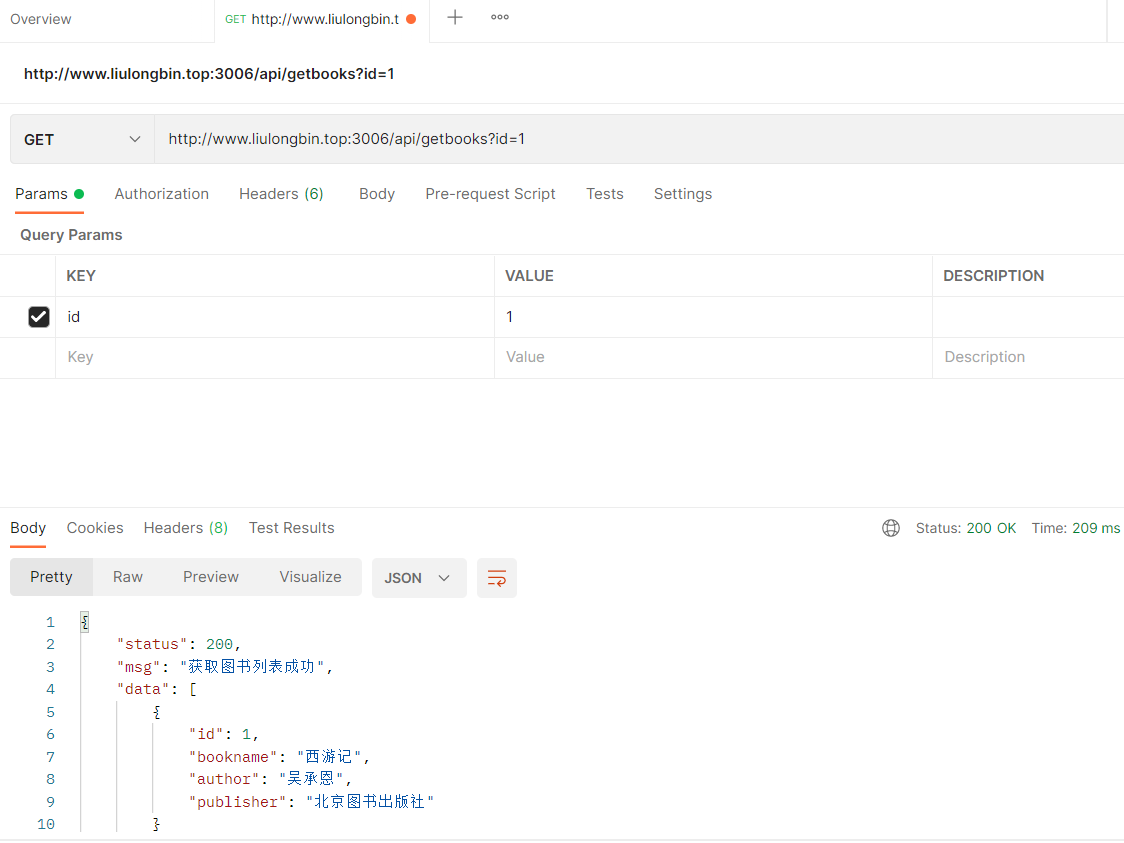
Task: Open the request Headers (6) tab
Action: point(281,194)
